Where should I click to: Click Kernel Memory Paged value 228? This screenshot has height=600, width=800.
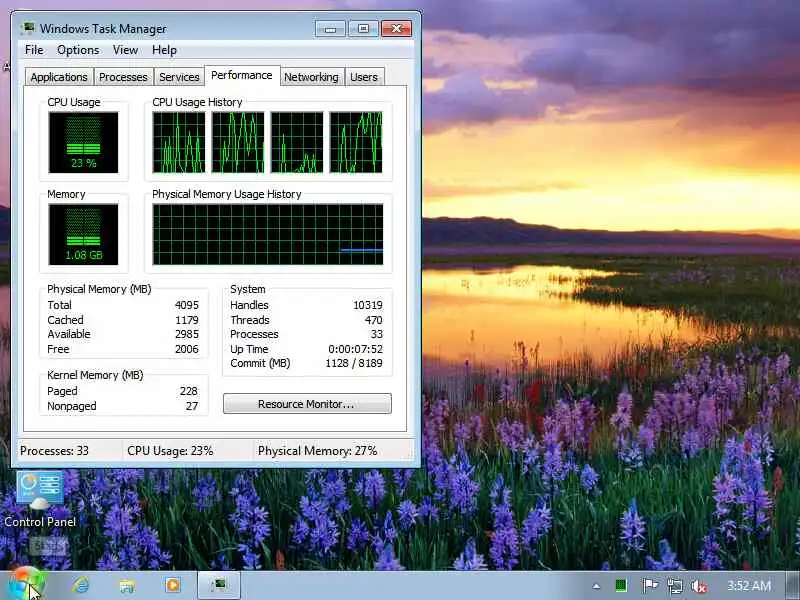click(189, 391)
